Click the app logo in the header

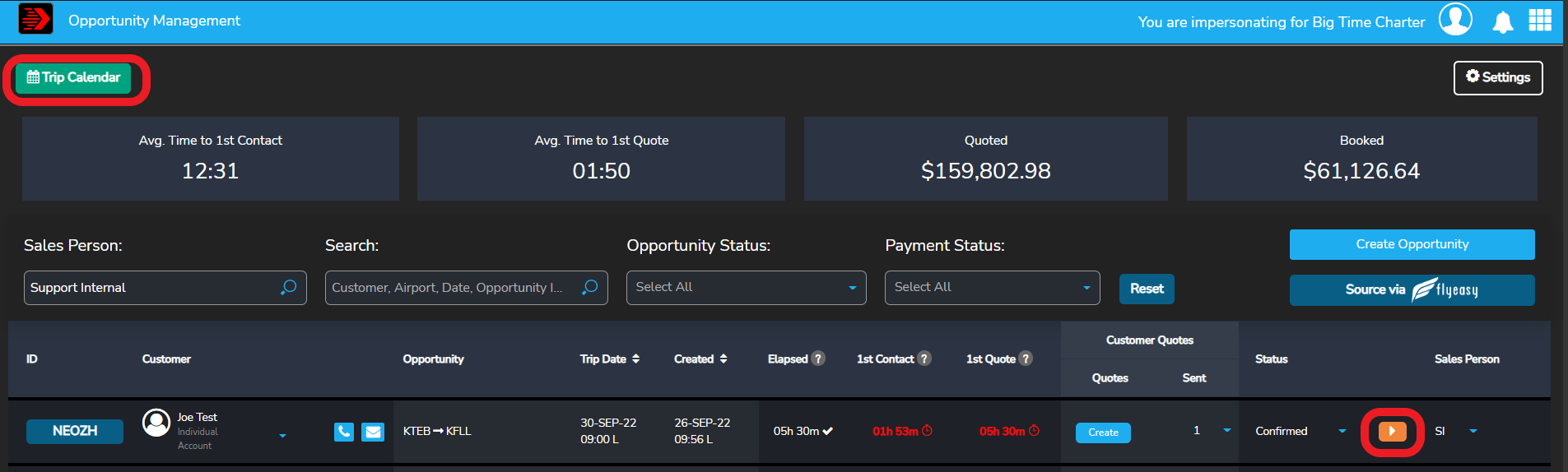[x=35, y=19]
